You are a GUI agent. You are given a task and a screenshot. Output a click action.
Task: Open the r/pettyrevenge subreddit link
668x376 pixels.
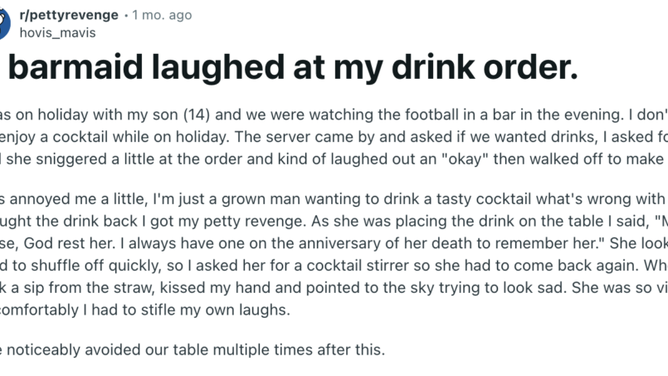coord(69,15)
